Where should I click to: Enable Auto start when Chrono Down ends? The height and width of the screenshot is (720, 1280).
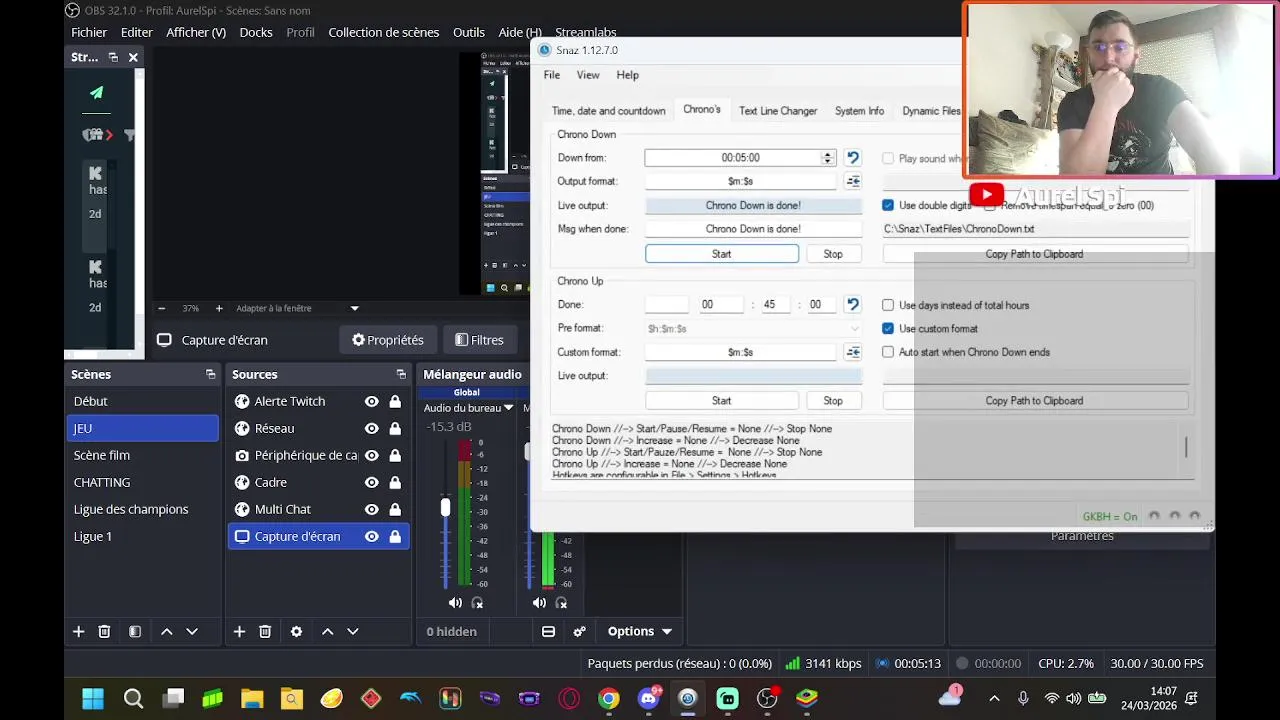click(x=888, y=352)
